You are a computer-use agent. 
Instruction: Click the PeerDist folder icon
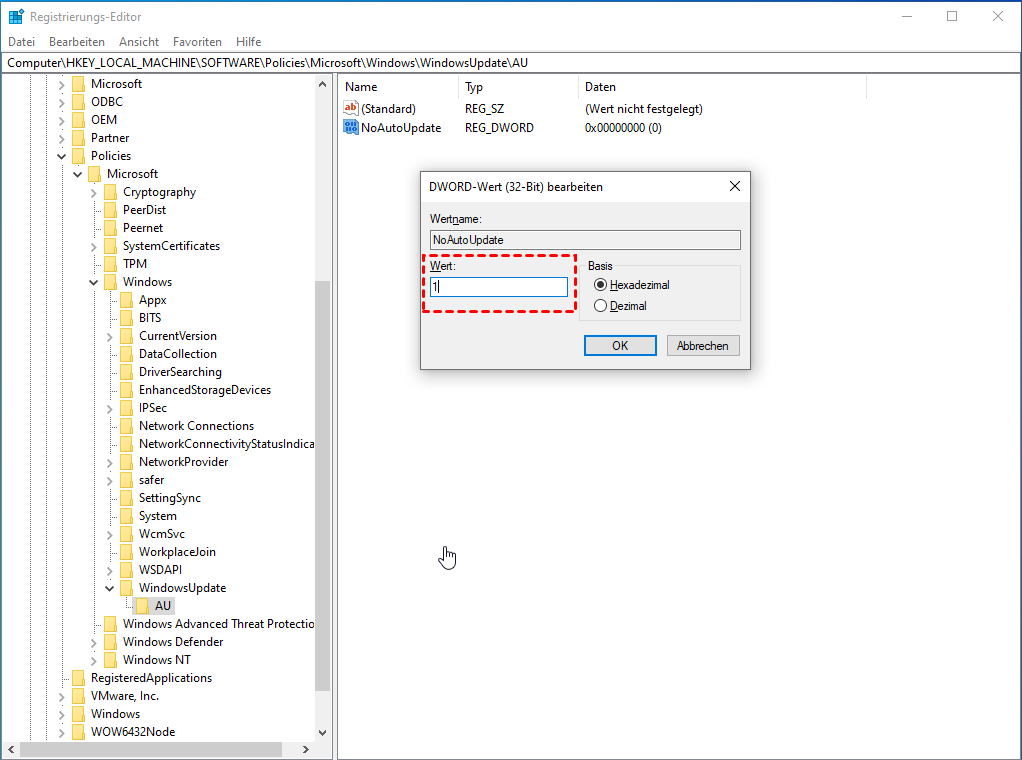click(111, 210)
